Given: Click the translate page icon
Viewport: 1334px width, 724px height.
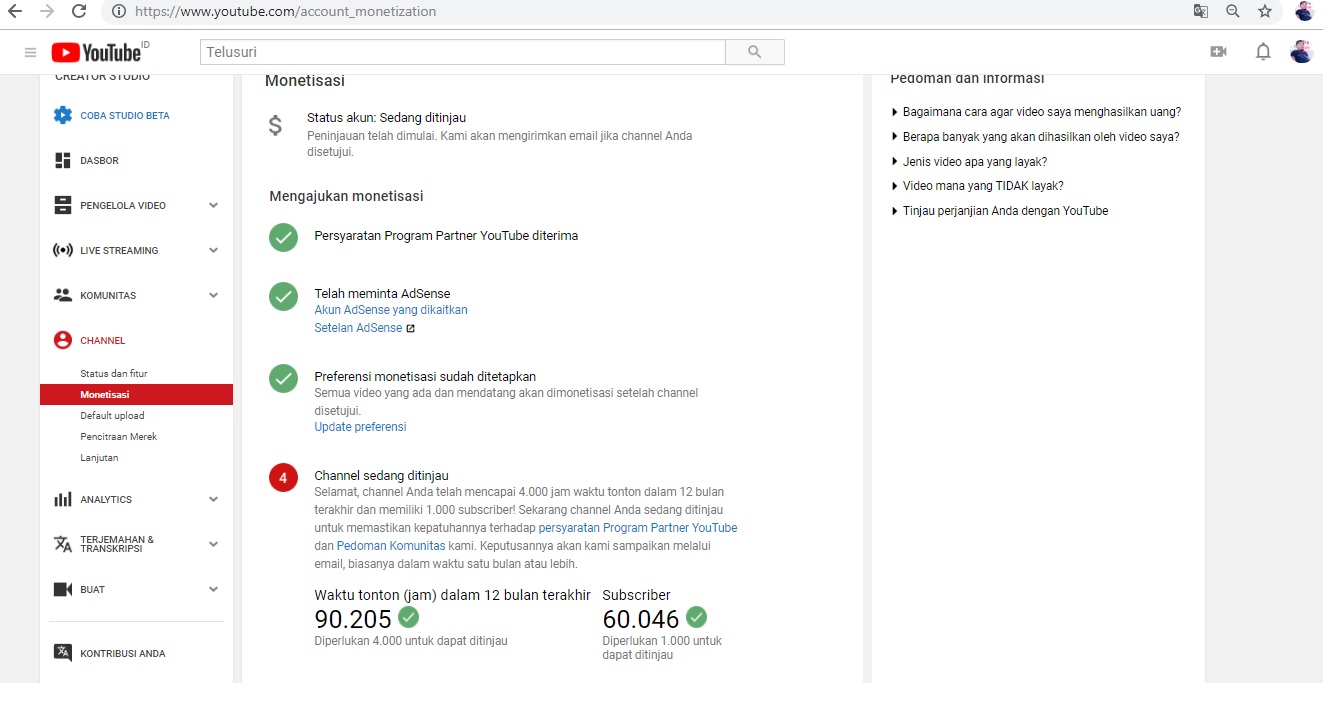Looking at the screenshot, I should (x=1201, y=12).
